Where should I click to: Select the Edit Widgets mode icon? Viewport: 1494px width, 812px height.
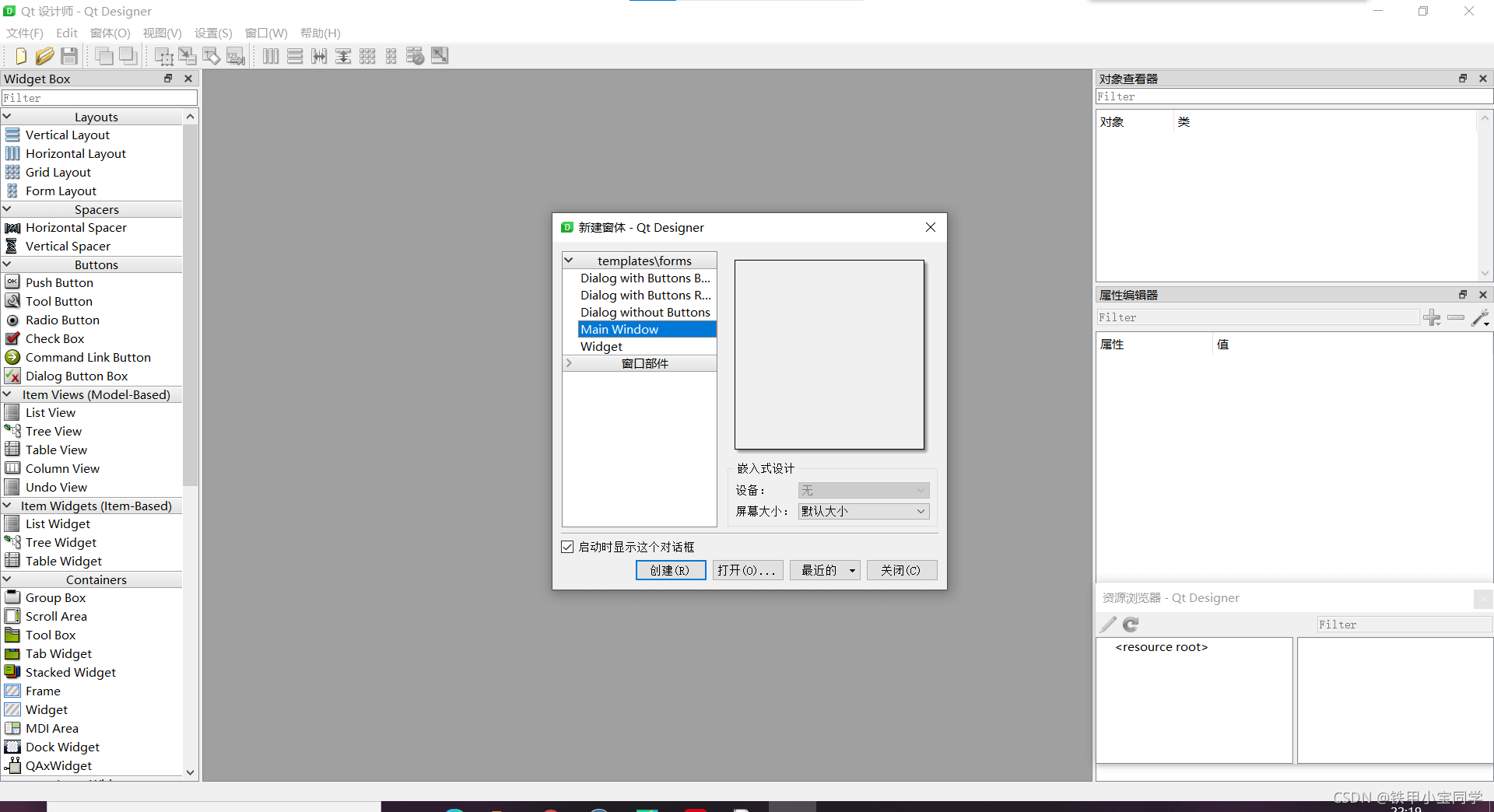click(x=163, y=56)
